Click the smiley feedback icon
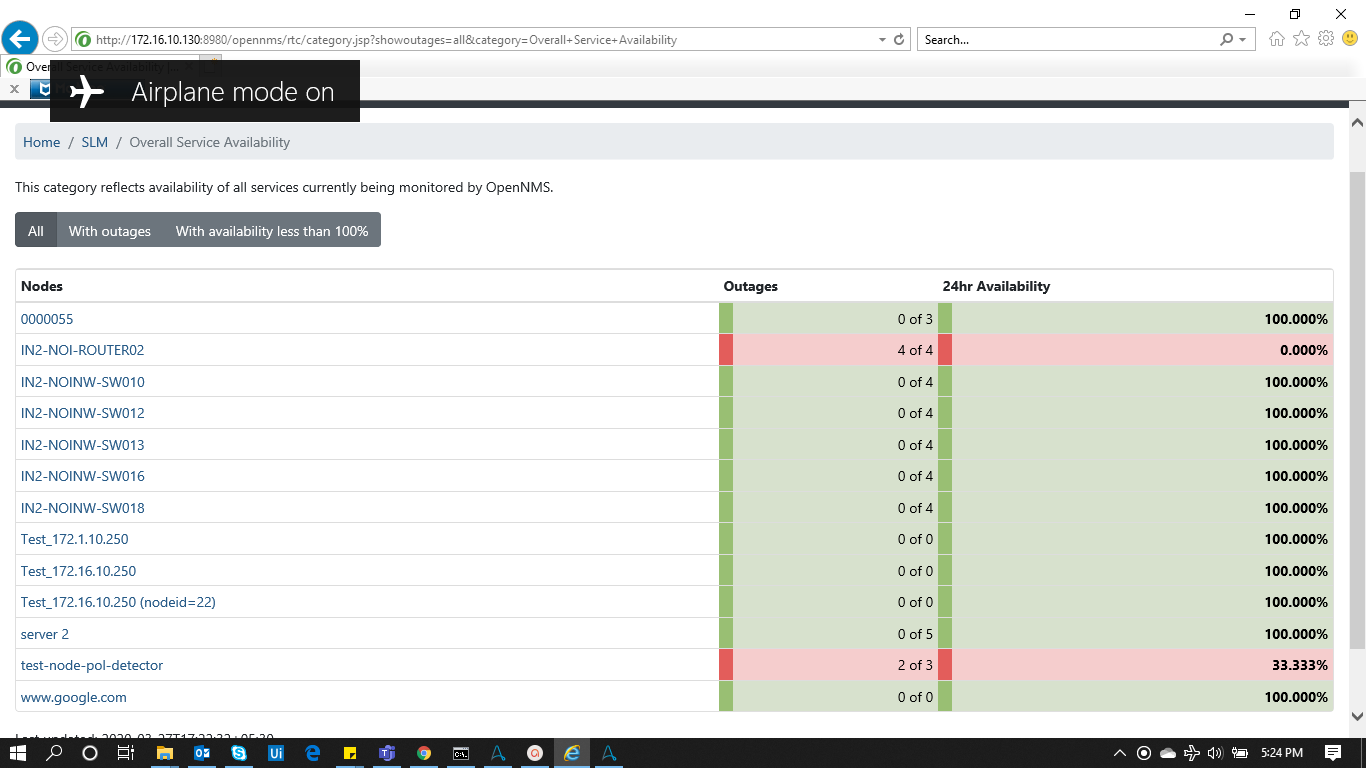Viewport: 1366px width, 768px height. coord(1350,39)
